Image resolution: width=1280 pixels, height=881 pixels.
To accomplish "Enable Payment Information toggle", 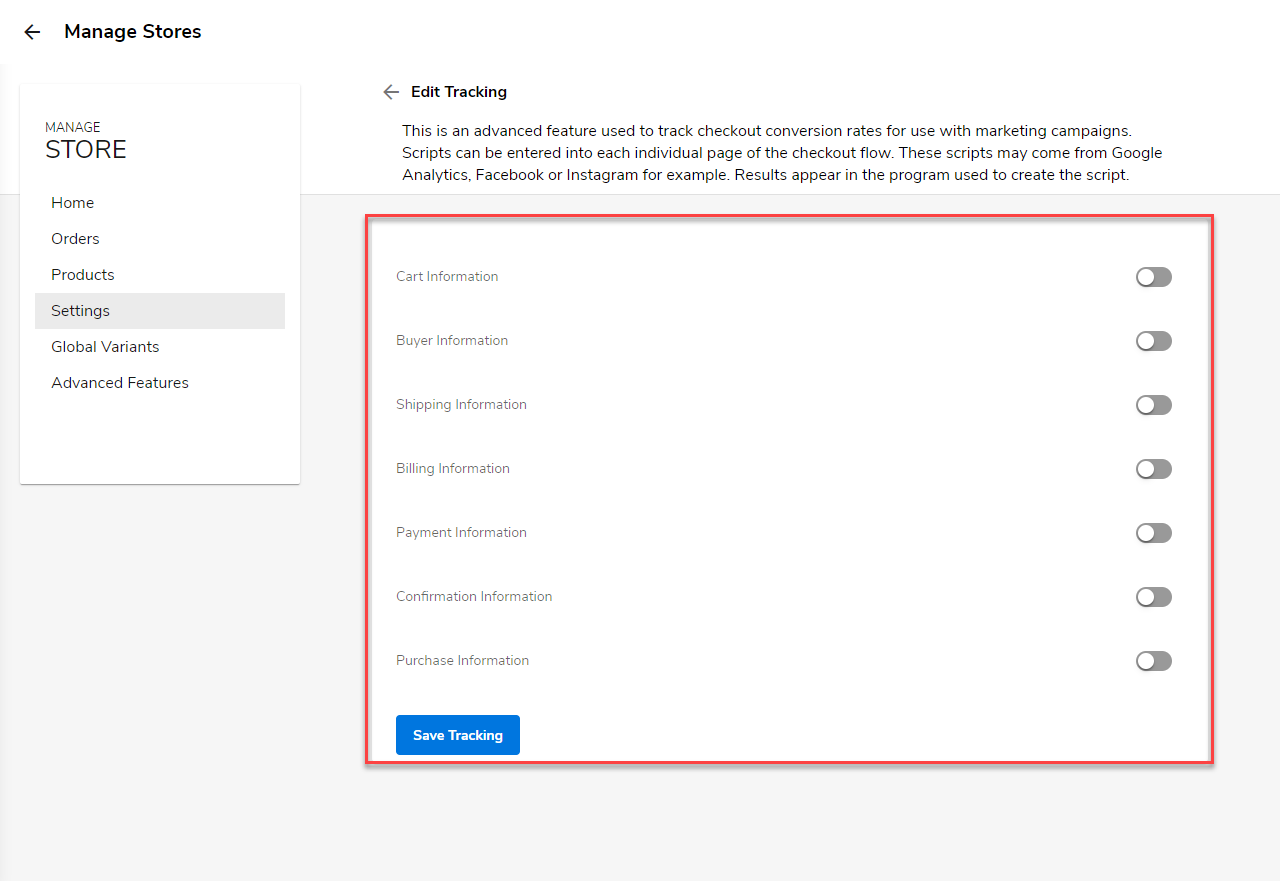I will pos(1153,533).
